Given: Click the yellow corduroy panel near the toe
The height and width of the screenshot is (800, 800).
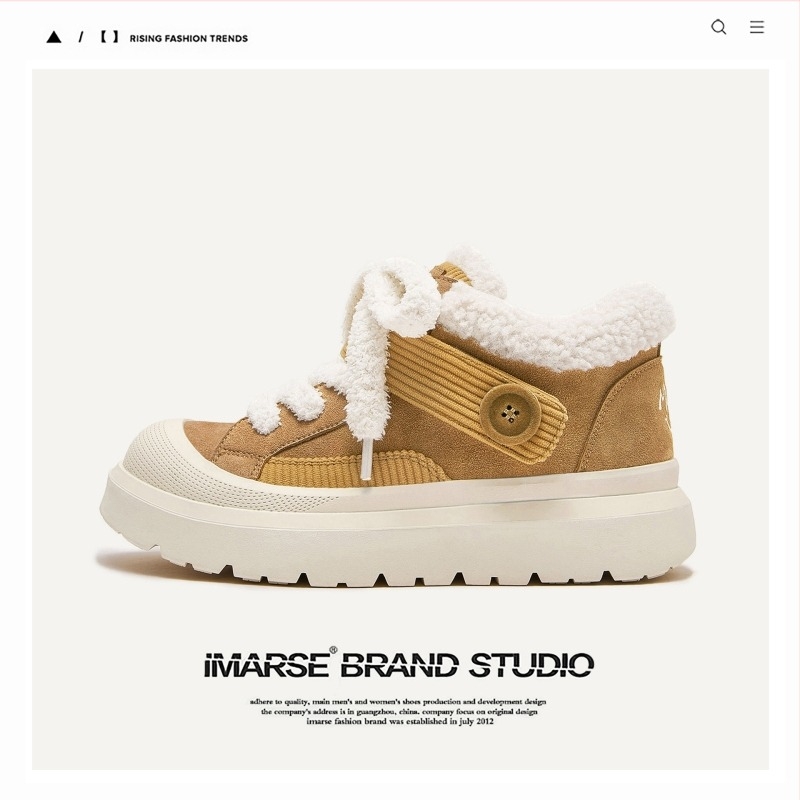Looking at the screenshot, I should 352,470.
